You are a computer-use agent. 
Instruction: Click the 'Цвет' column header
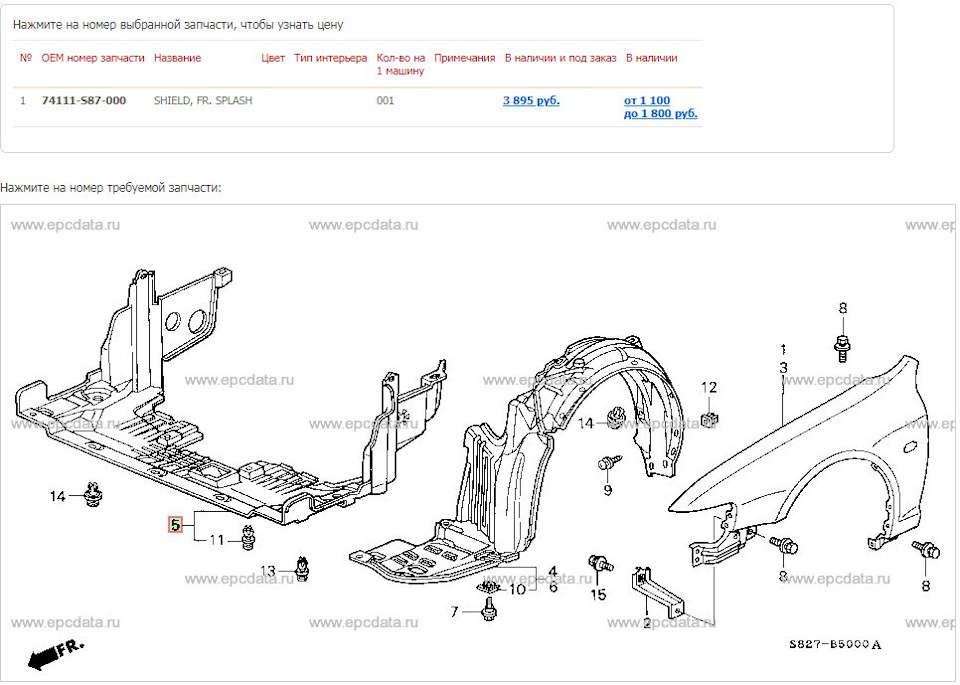point(273,58)
